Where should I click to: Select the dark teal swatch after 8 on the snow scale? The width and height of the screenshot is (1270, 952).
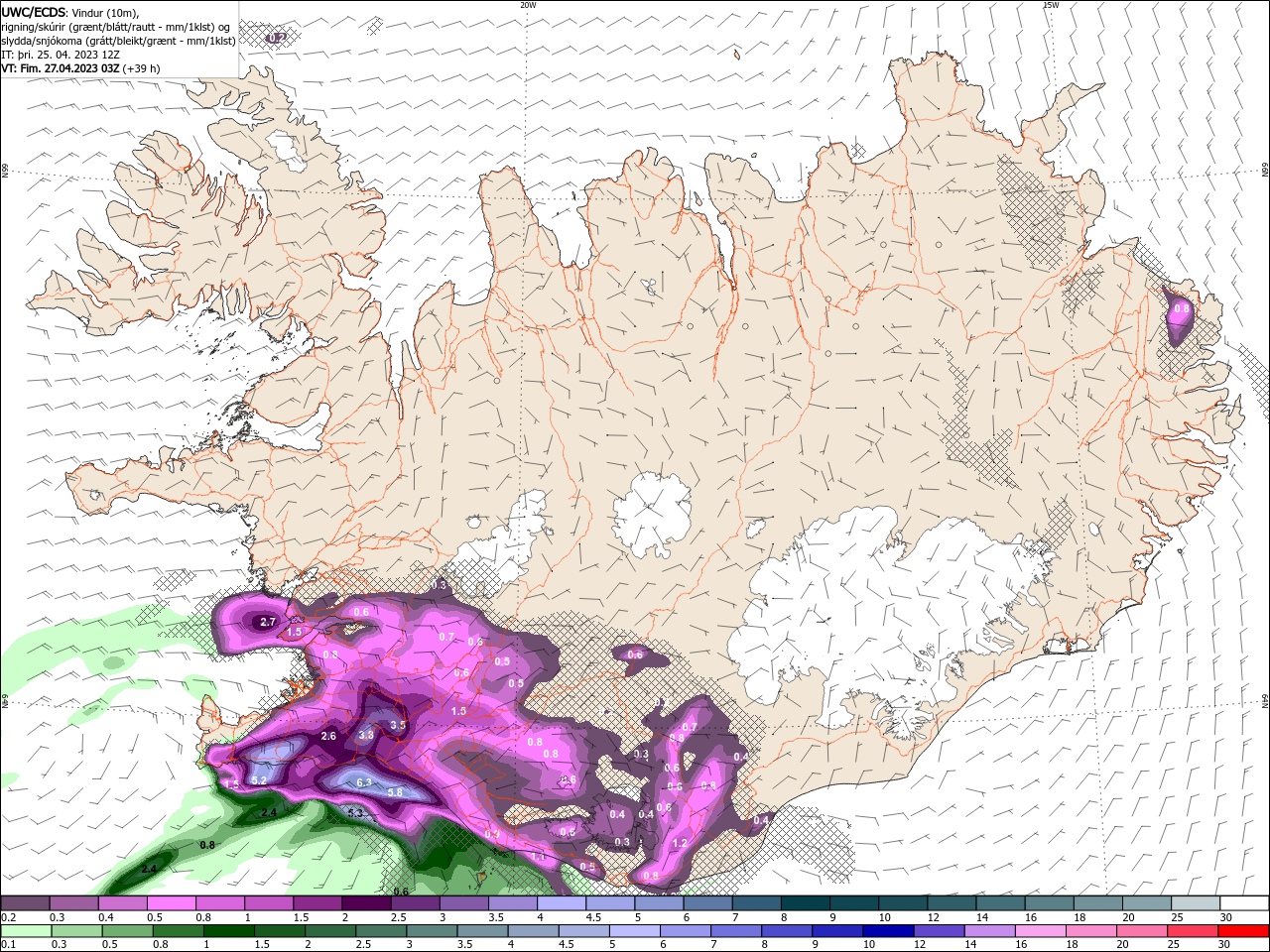click(x=805, y=903)
